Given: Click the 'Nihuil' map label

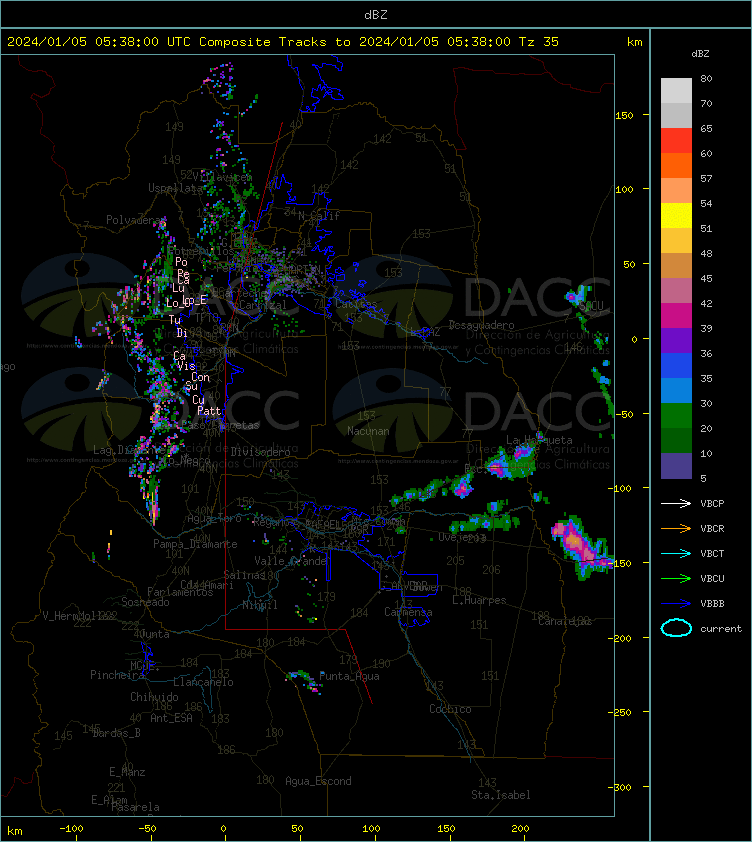Looking at the screenshot, I should pyautogui.click(x=260, y=605).
